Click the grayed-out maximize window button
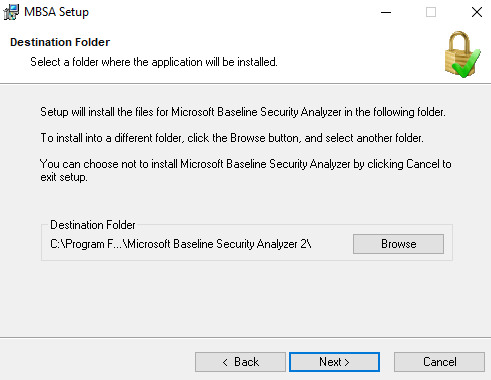Image resolution: width=491 pixels, height=380 pixels. pyautogui.click(x=431, y=12)
